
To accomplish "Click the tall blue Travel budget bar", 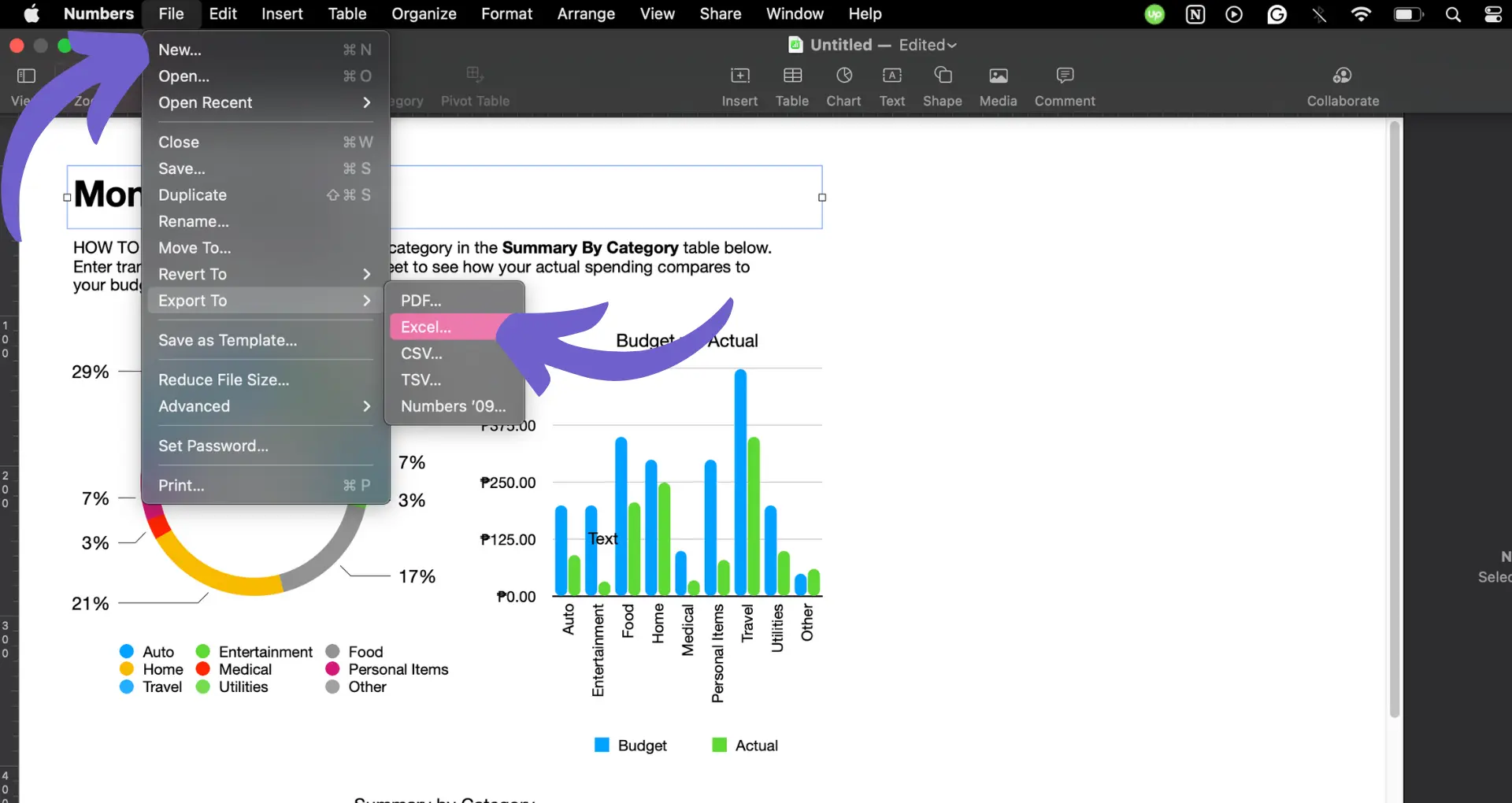I will click(x=740, y=482).
